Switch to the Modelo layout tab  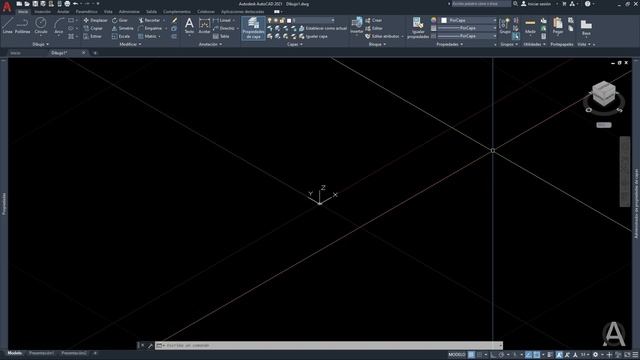(15, 353)
